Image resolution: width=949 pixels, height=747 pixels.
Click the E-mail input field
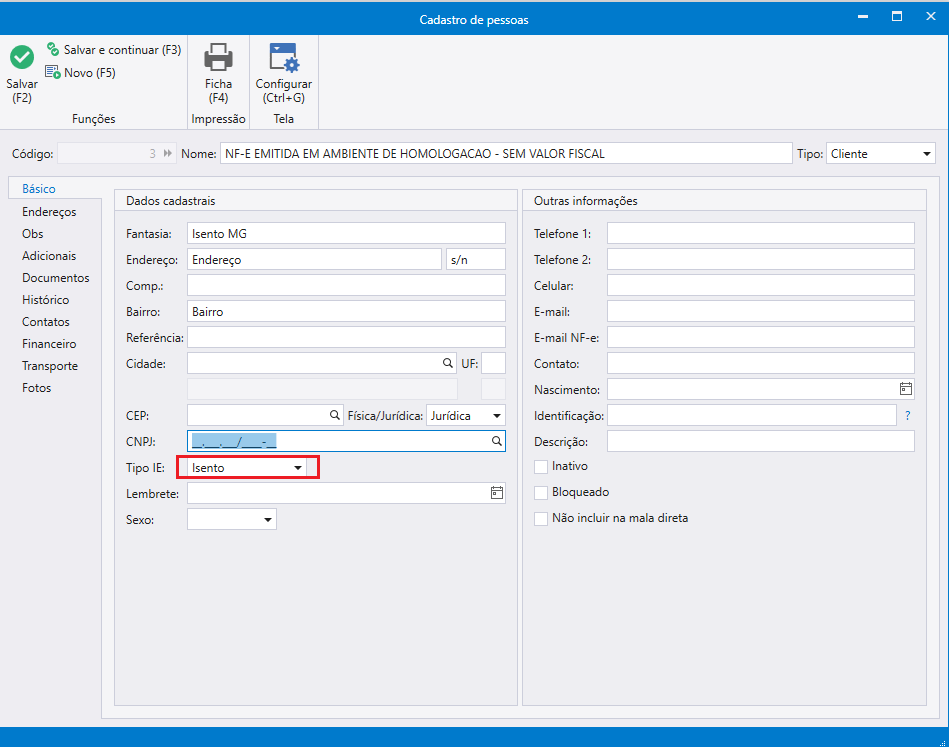coord(761,312)
